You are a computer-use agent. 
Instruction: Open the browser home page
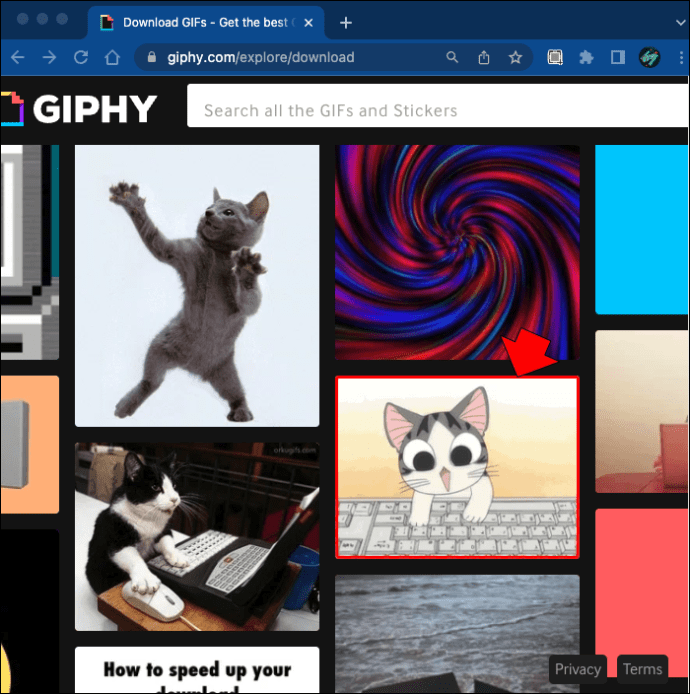112,57
